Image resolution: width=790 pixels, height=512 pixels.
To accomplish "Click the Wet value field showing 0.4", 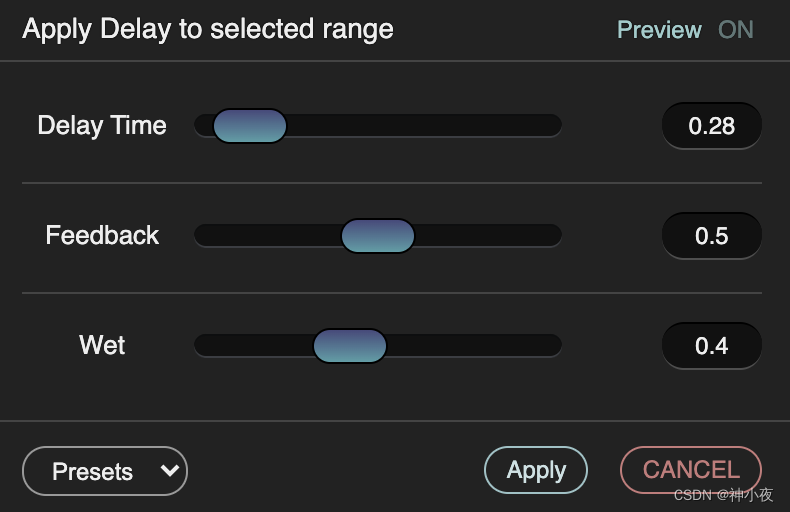I will 712,346.
